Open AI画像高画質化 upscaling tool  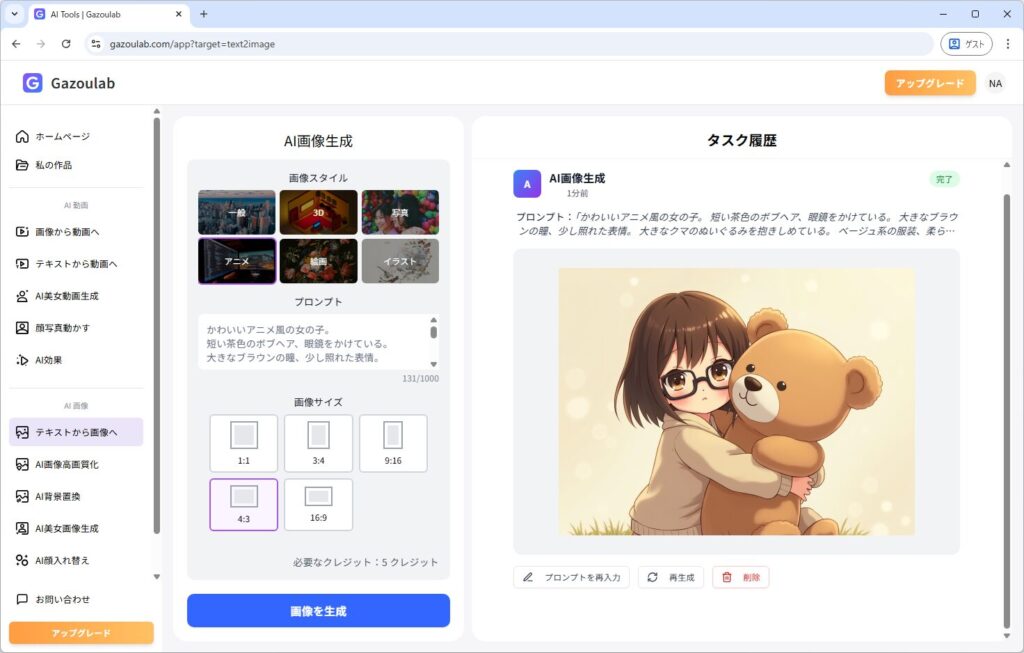(66, 464)
